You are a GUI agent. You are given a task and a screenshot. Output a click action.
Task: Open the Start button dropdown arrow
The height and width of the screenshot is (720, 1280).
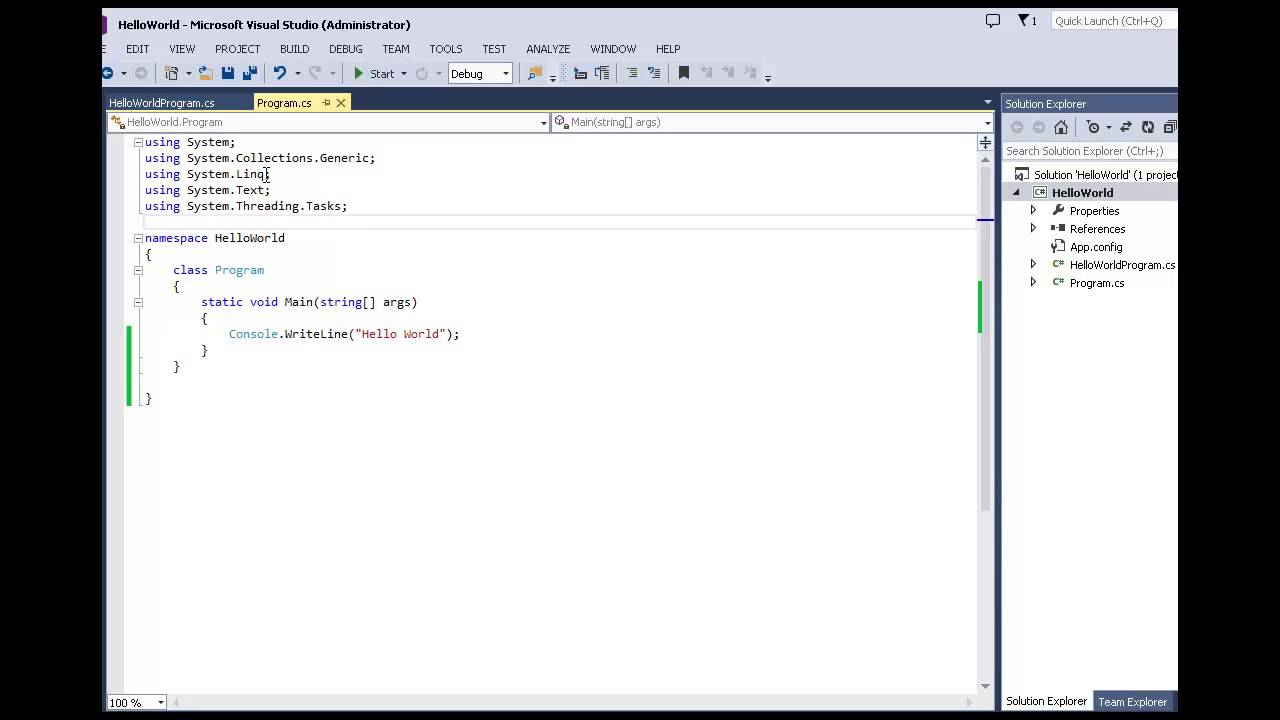(404, 73)
